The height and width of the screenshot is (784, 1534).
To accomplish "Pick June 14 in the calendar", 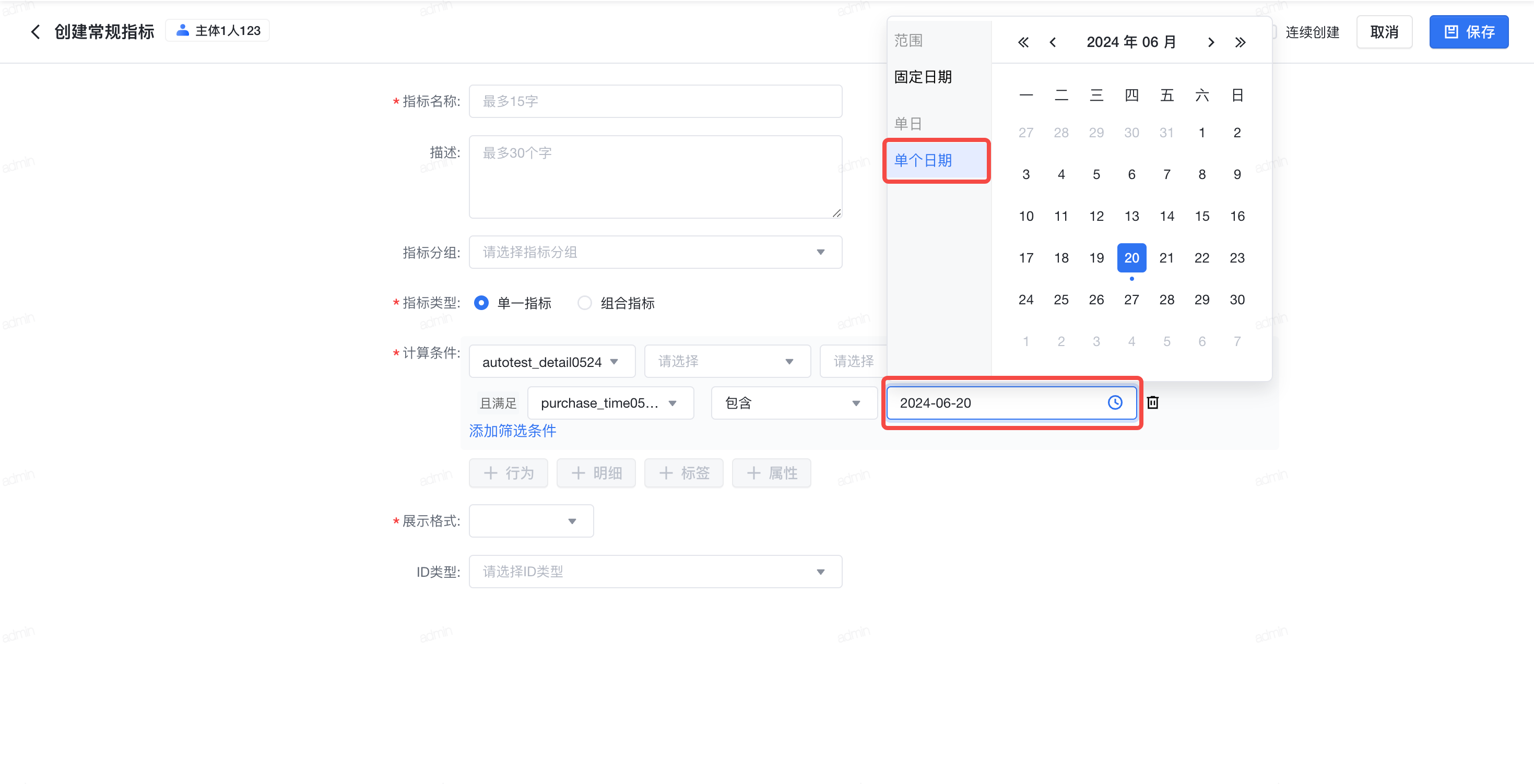I will click(x=1166, y=216).
